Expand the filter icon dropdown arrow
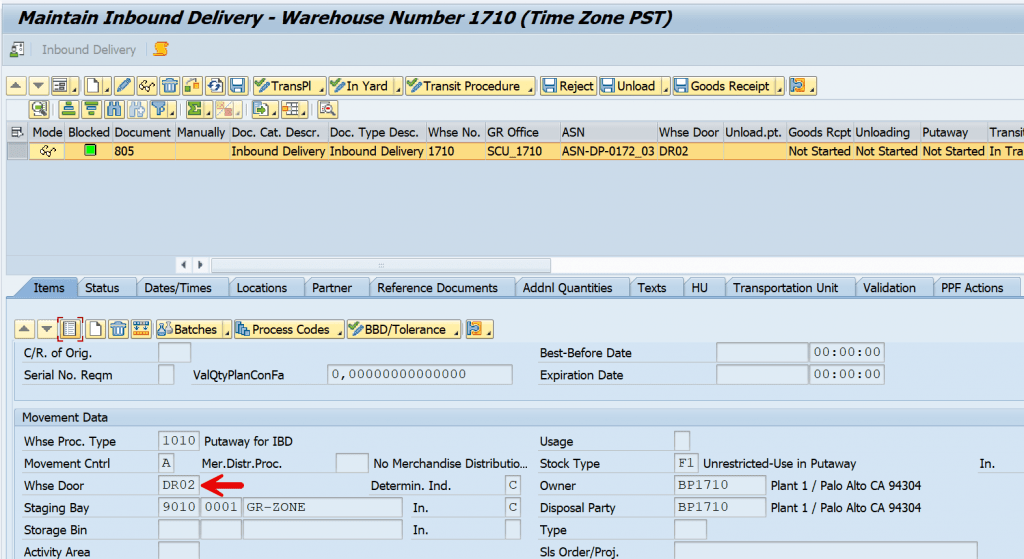The image size is (1024, 559). (172, 112)
